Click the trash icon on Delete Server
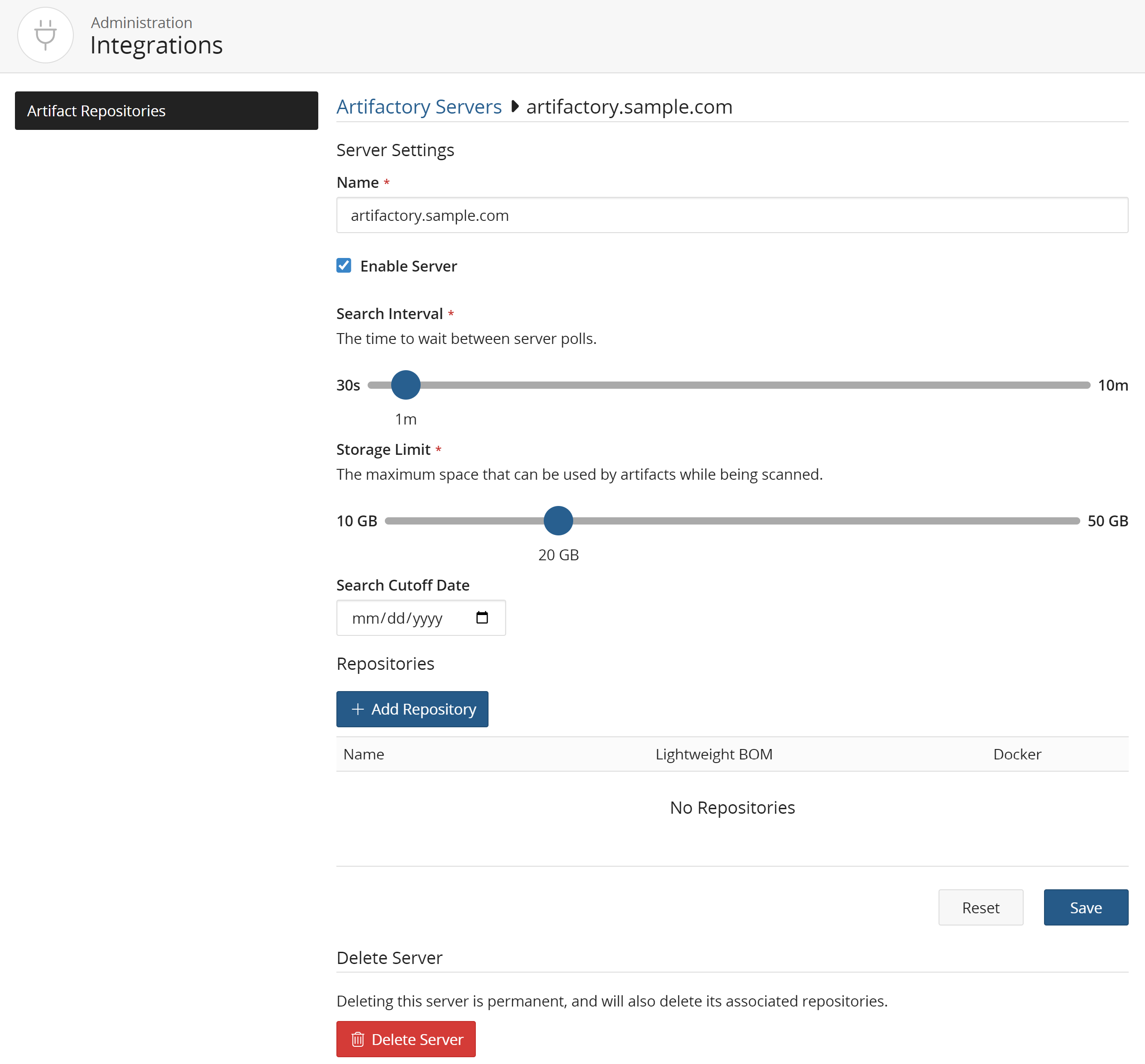 click(358, 1039)
